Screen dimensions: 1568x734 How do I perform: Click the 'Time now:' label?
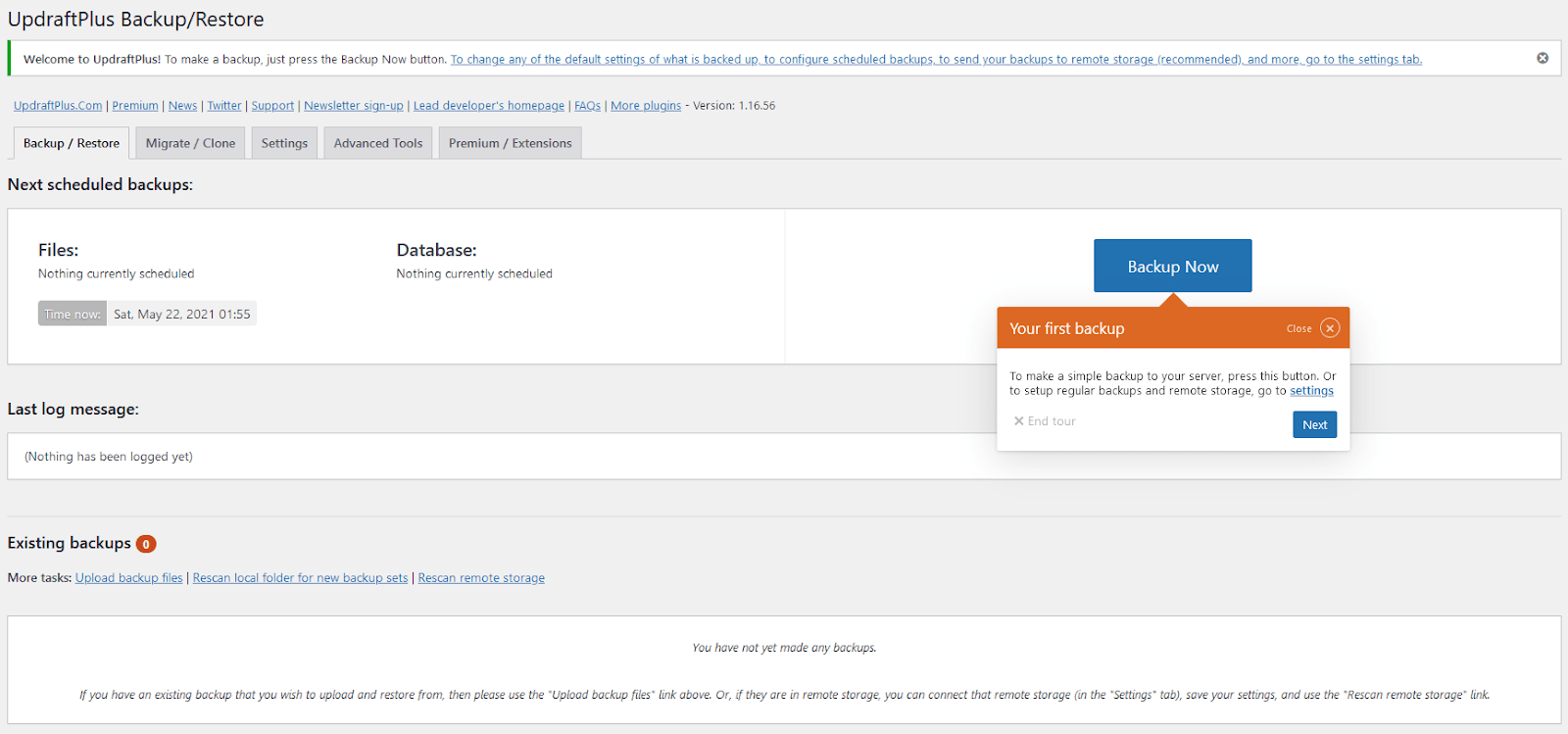(73, 315)
